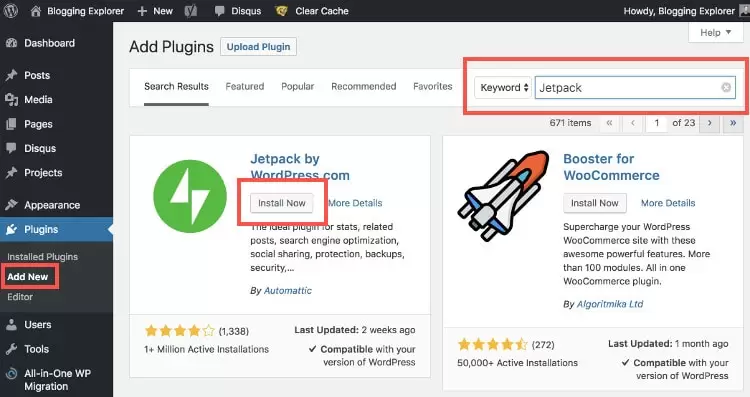Click the plus icon next to New
This screenshot has width=750, height=397.
tap(142, 11)
